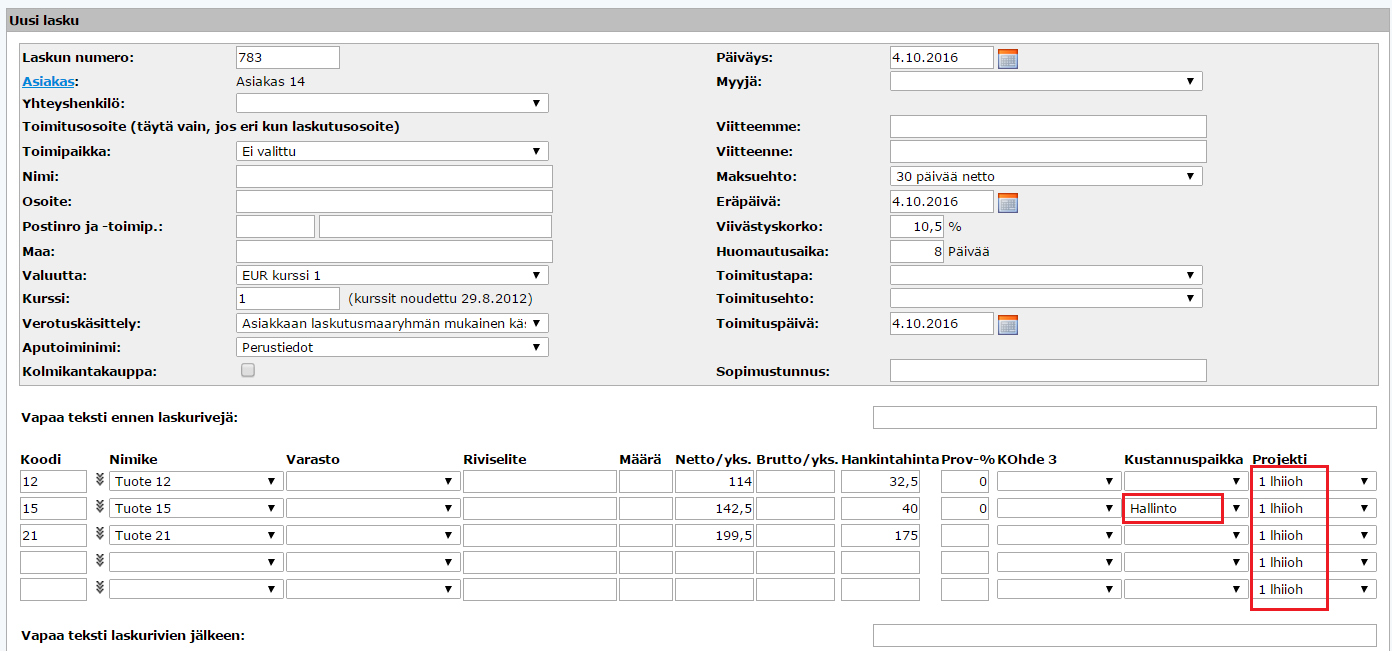
Task: Click the Päiväys date field
Action: click(942, 58)
